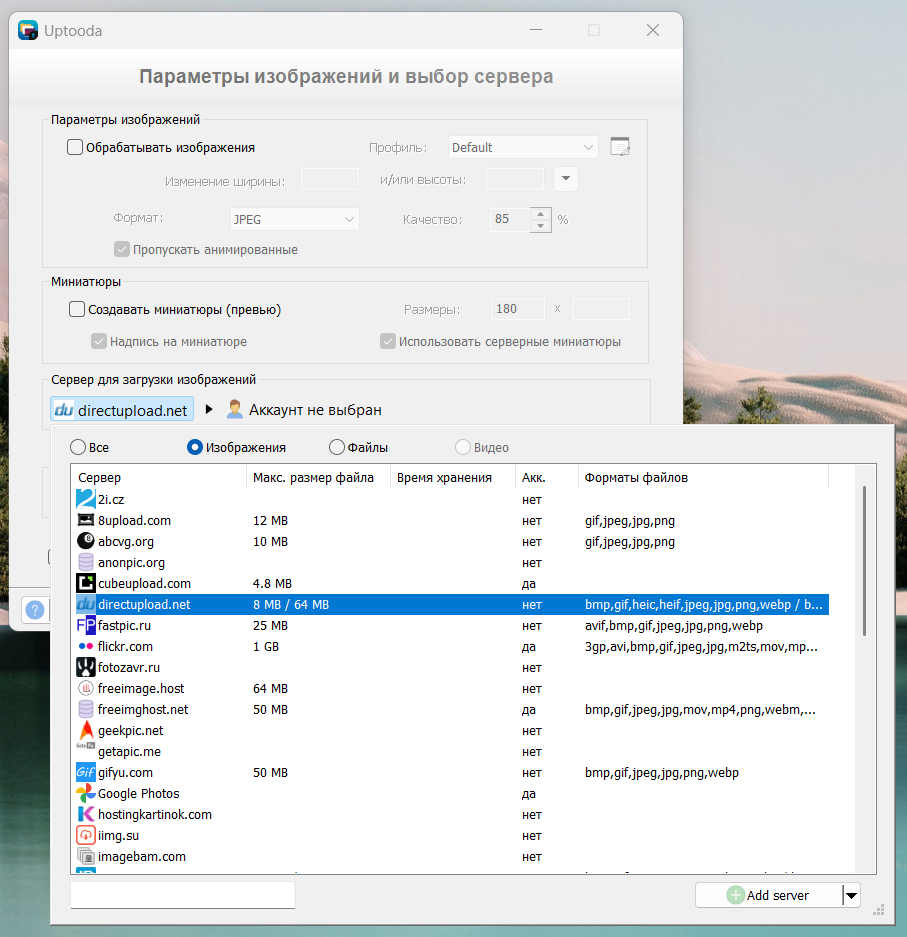Select the 'Google Photos' server name

pyautogui.click(x=139, y=793)
